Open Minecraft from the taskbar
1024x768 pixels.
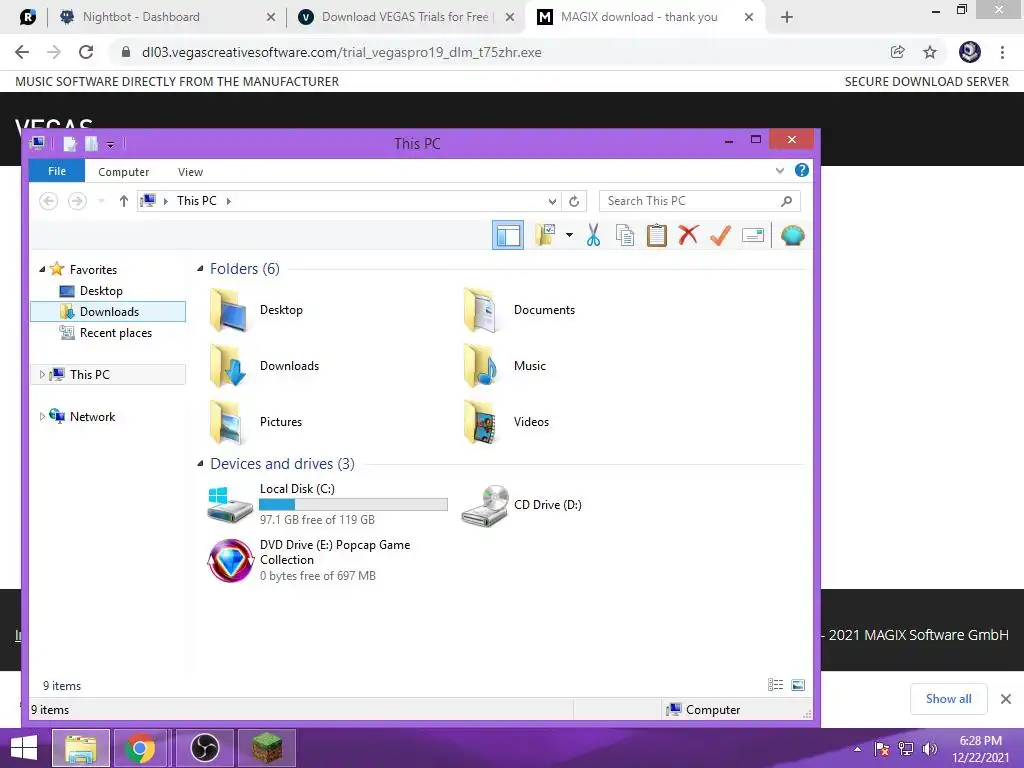[x=267, y=748]
